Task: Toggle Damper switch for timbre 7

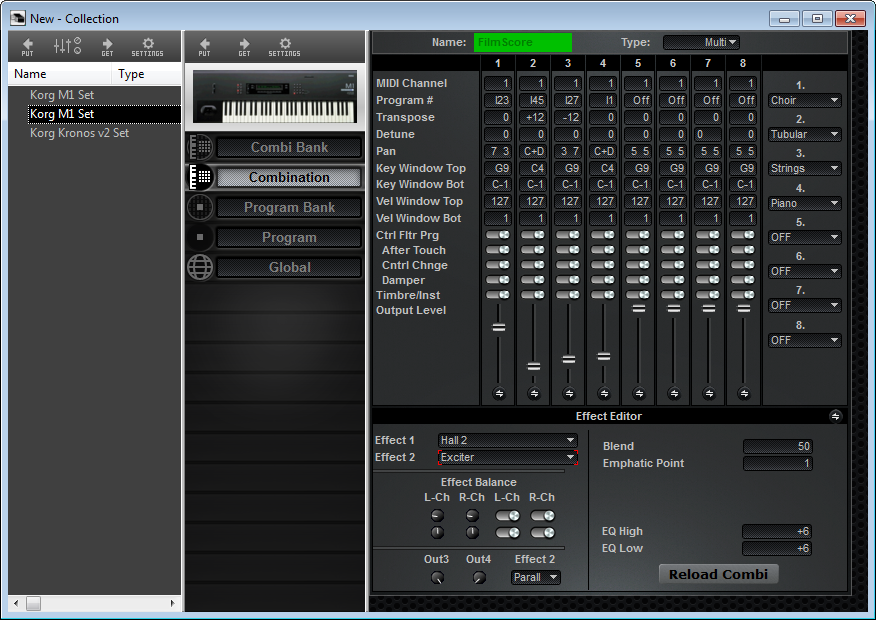Action: 708,280
